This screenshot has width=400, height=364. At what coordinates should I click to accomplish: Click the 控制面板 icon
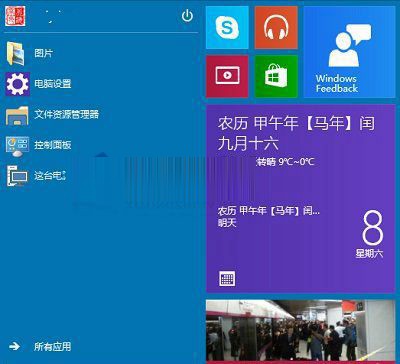coord(17,146)
